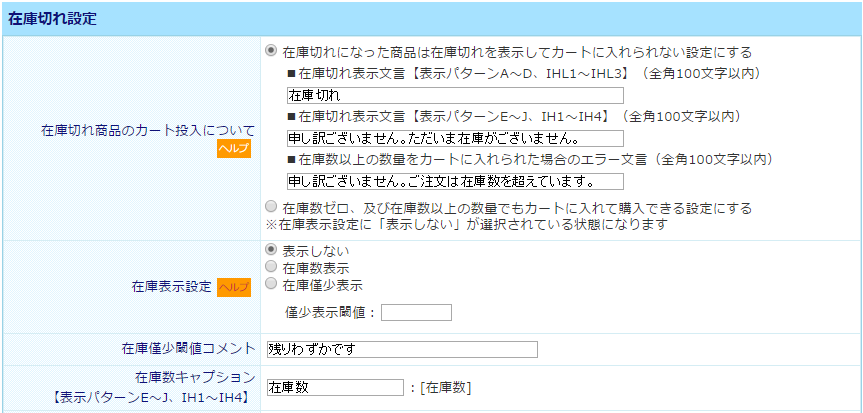Click note ※在庫表示設定に「表示しない」が選択されている状態
The width and height of the screenshot is (863, 413).
click(467, 224)
